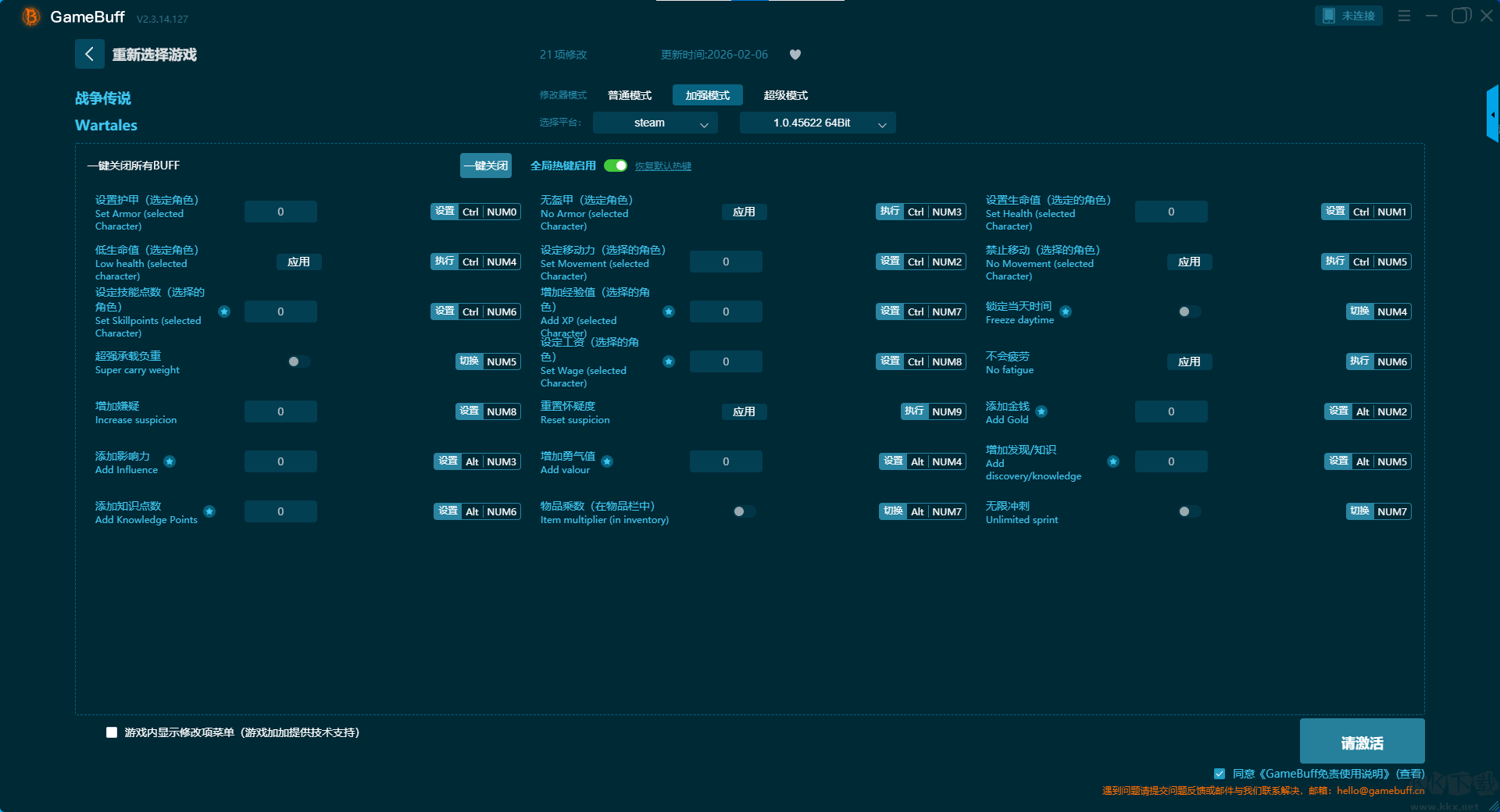This screenshot has width=1500, height=812.
Task: Switch to 超级模式 tab
Action: 785,95
